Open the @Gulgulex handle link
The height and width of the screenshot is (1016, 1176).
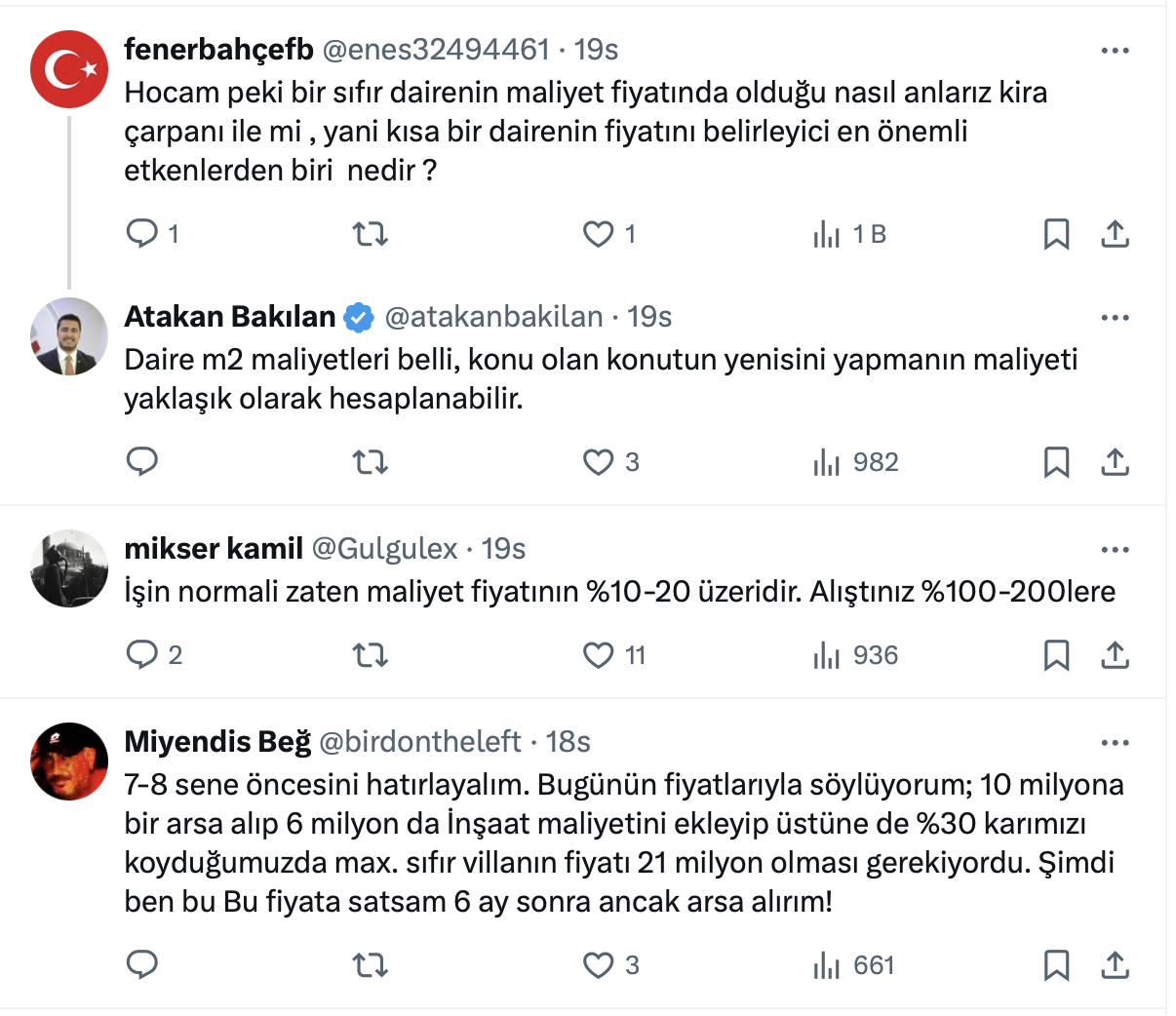coord(384,549)
